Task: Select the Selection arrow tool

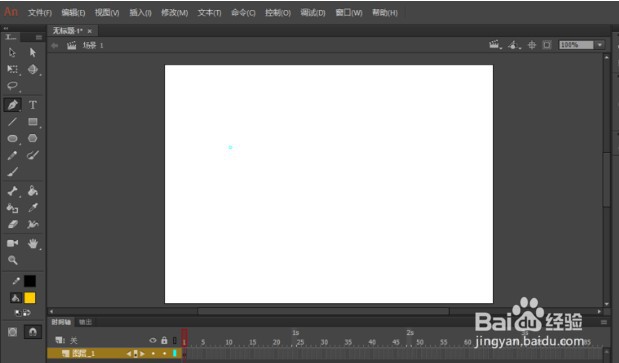Action: coord(12,52)
